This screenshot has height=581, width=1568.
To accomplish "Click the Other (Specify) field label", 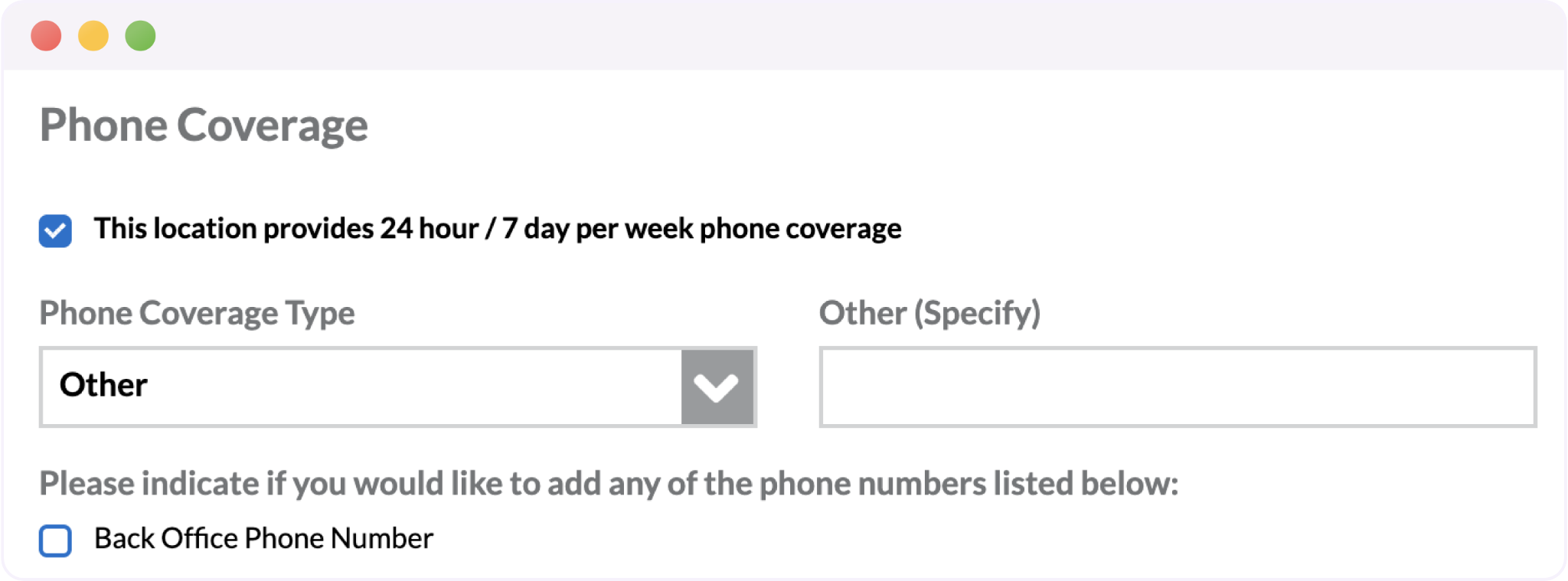I will pyautogui.click(x=929, y=313).
